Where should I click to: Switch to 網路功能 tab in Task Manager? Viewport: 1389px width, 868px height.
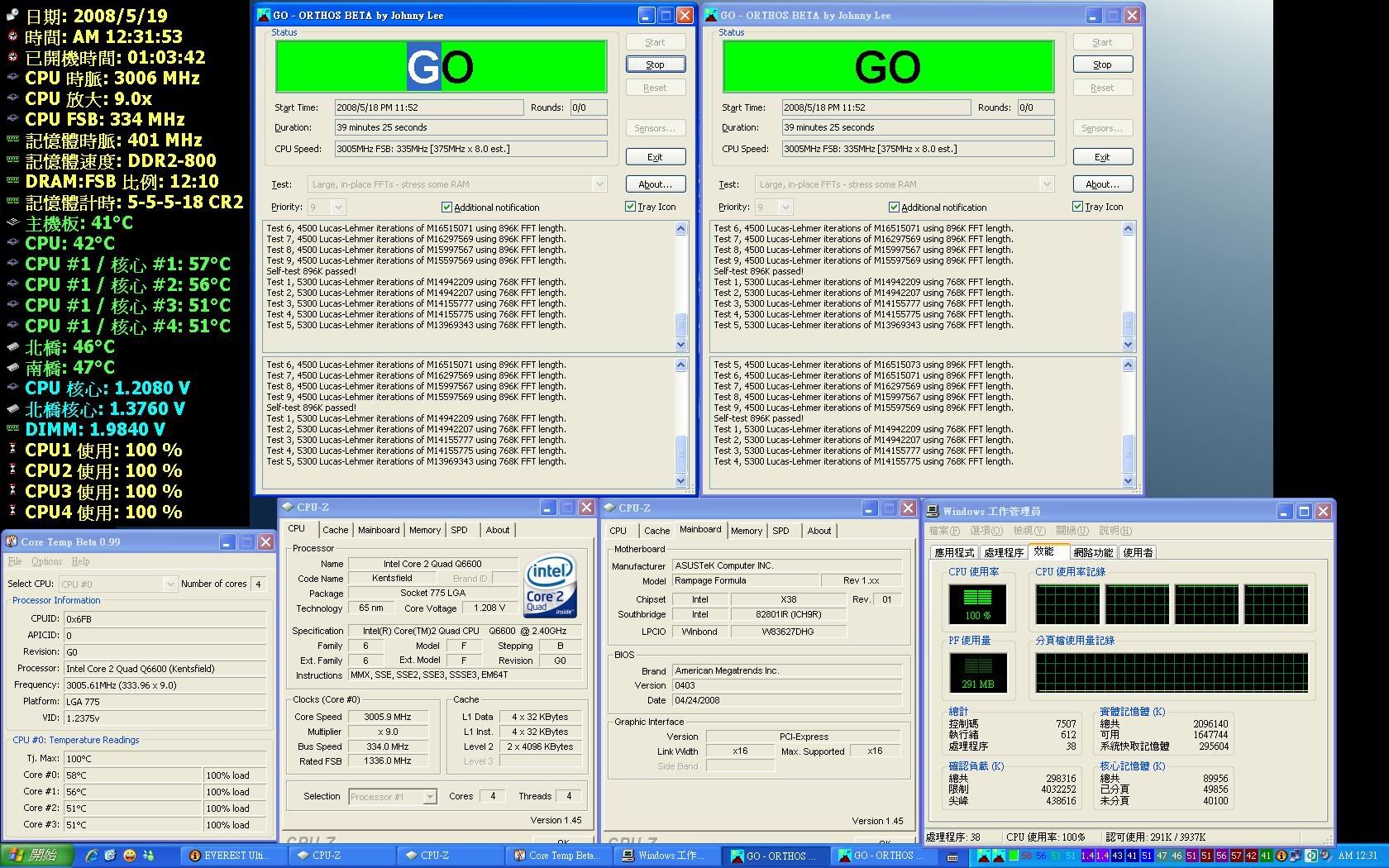(1093, 552)
